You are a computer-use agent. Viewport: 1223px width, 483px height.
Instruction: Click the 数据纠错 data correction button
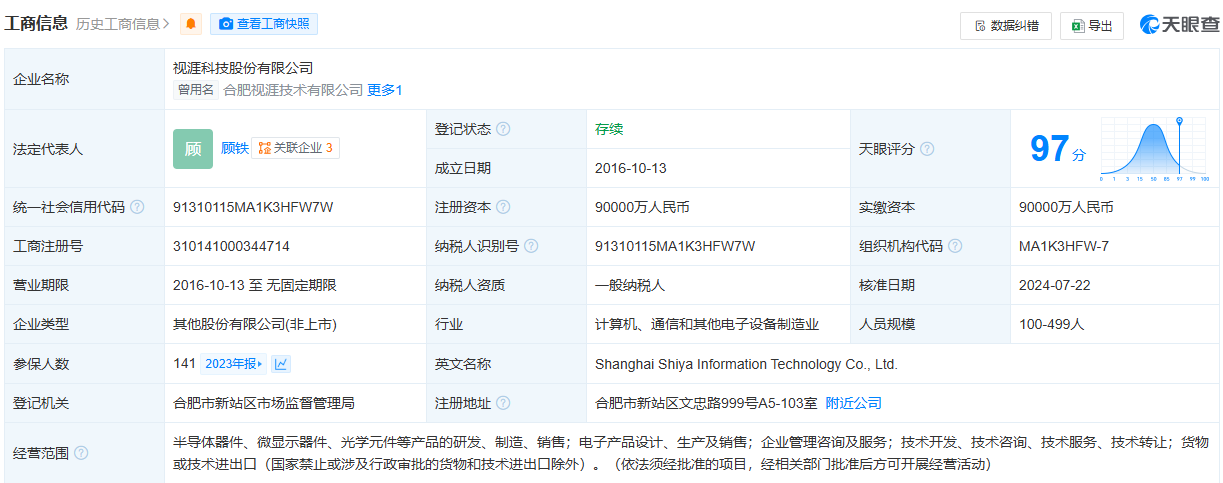[x=1005, y=26]
